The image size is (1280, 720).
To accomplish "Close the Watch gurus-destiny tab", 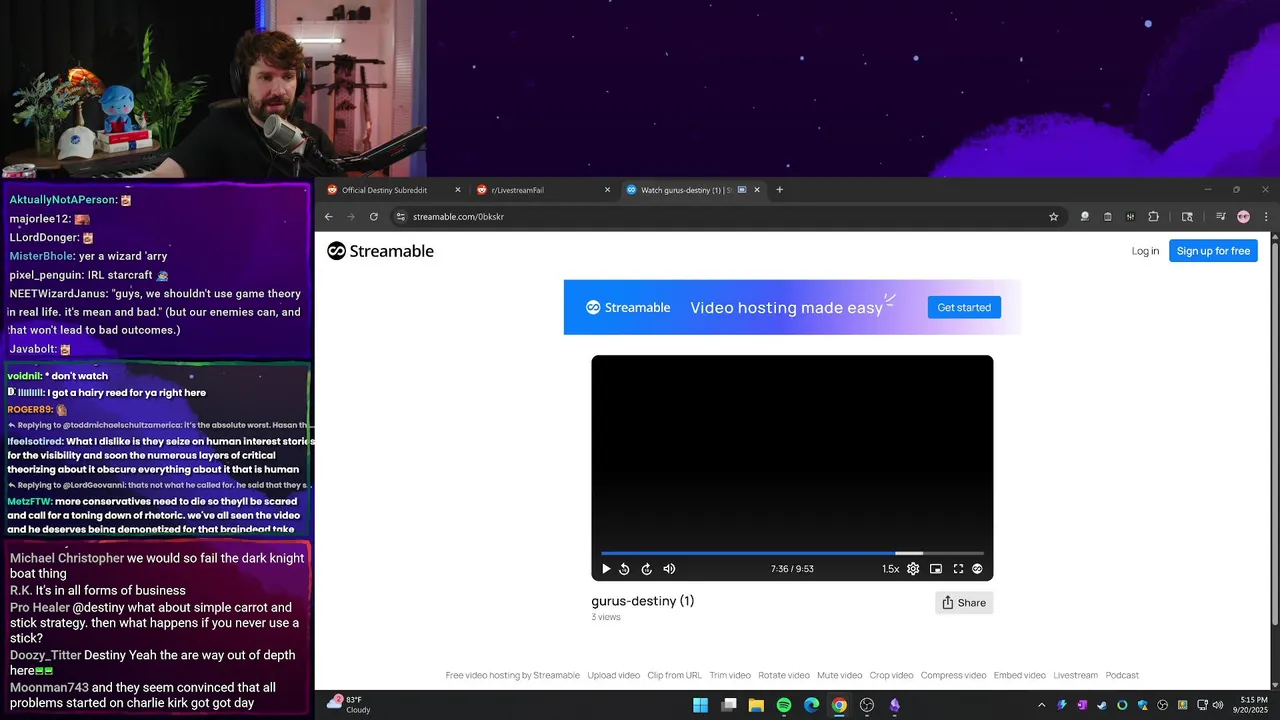I will (757, 190).
